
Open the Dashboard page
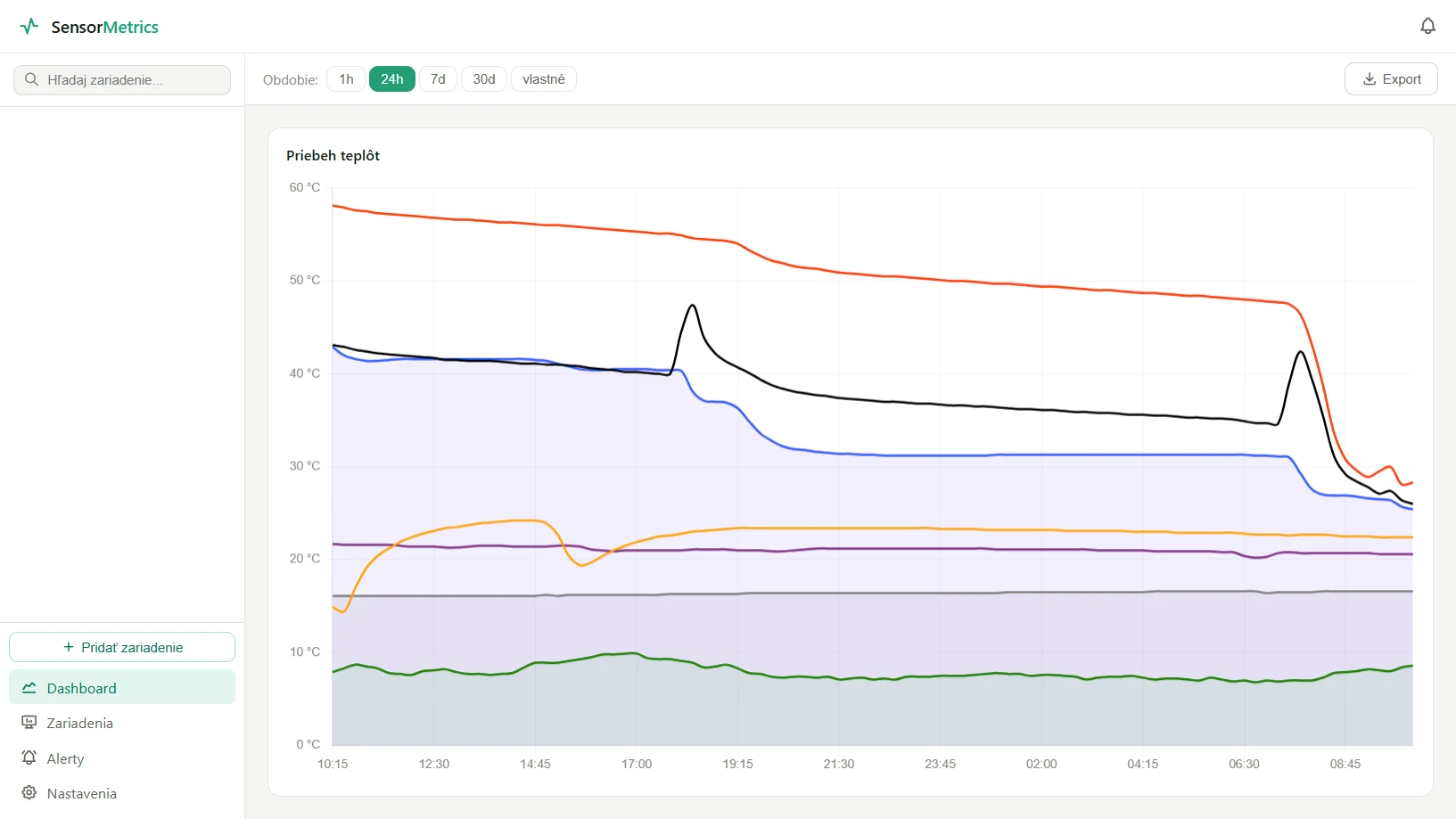[x=122, y=688]
